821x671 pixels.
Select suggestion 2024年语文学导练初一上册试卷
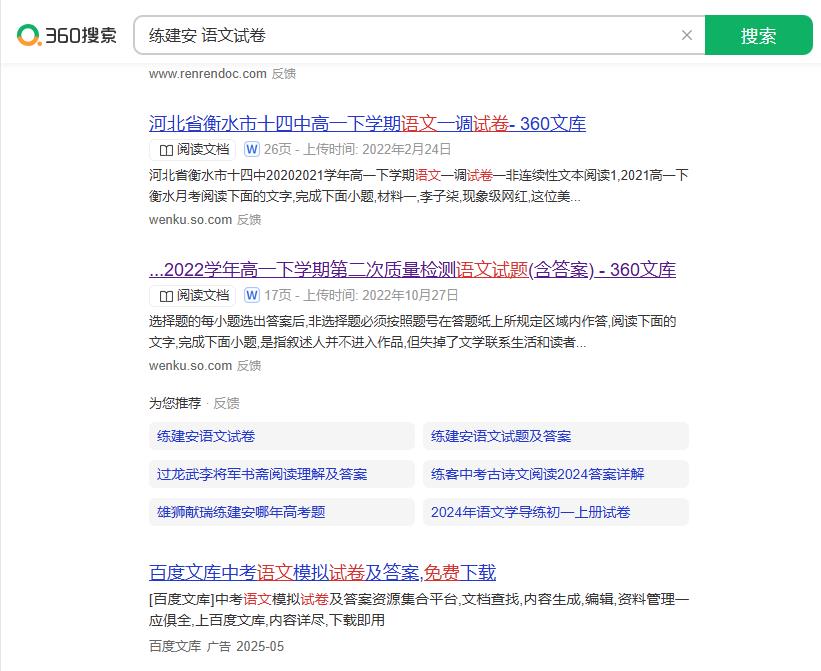[556, 512]
